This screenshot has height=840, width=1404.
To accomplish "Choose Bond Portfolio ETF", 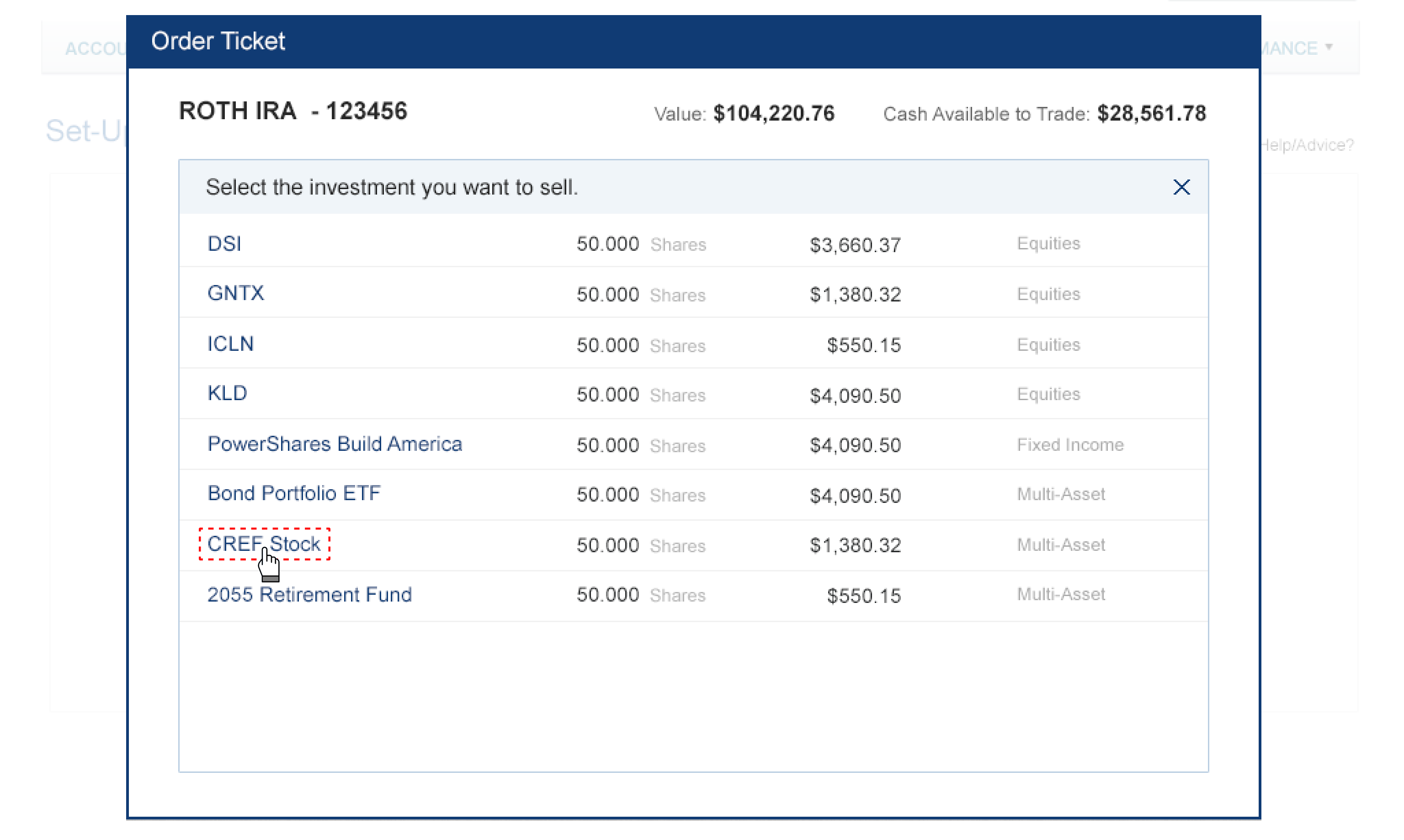I will [294, 493].
